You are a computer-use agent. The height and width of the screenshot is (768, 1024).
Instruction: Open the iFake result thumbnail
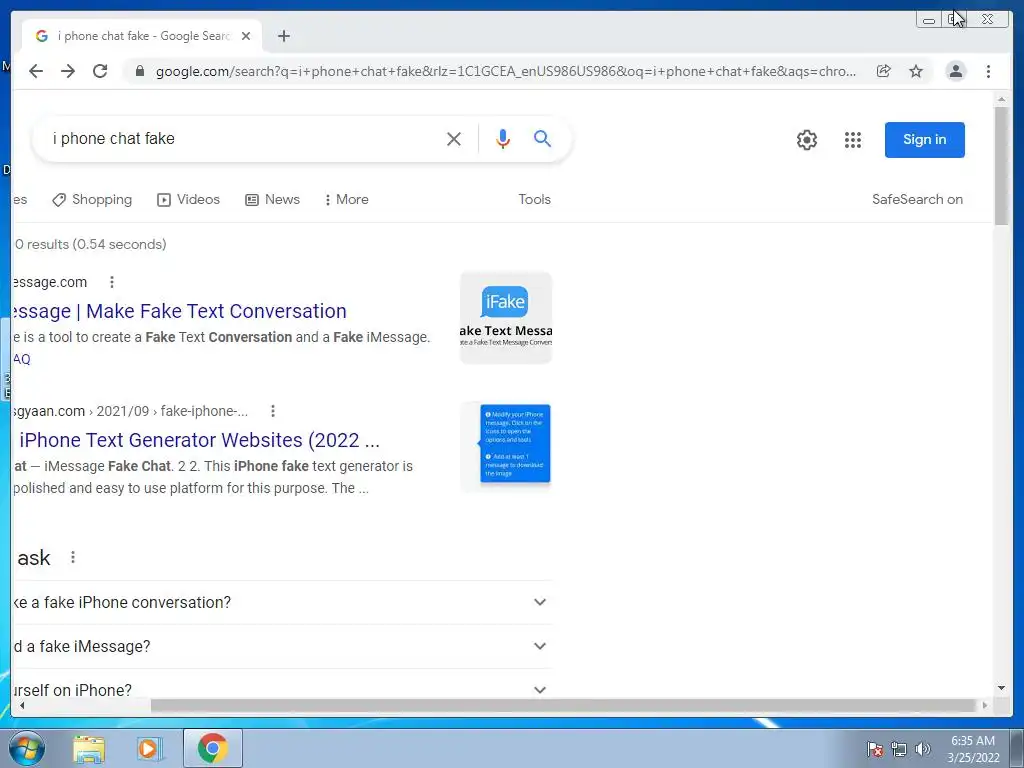[505, 317]
